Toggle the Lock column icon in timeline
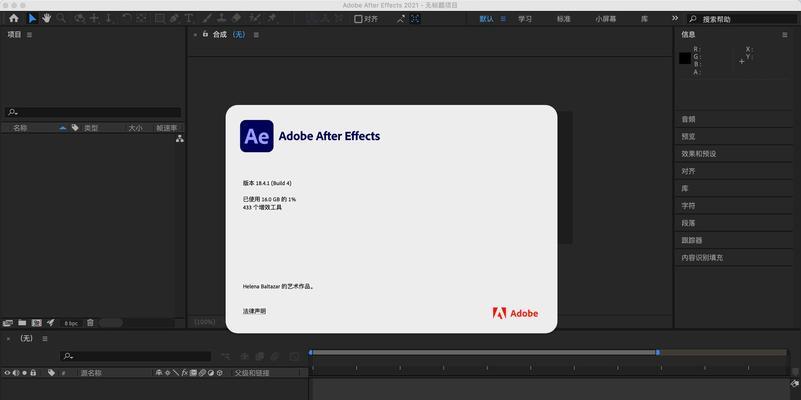This screenshot has width=801, height=400. 33,373
